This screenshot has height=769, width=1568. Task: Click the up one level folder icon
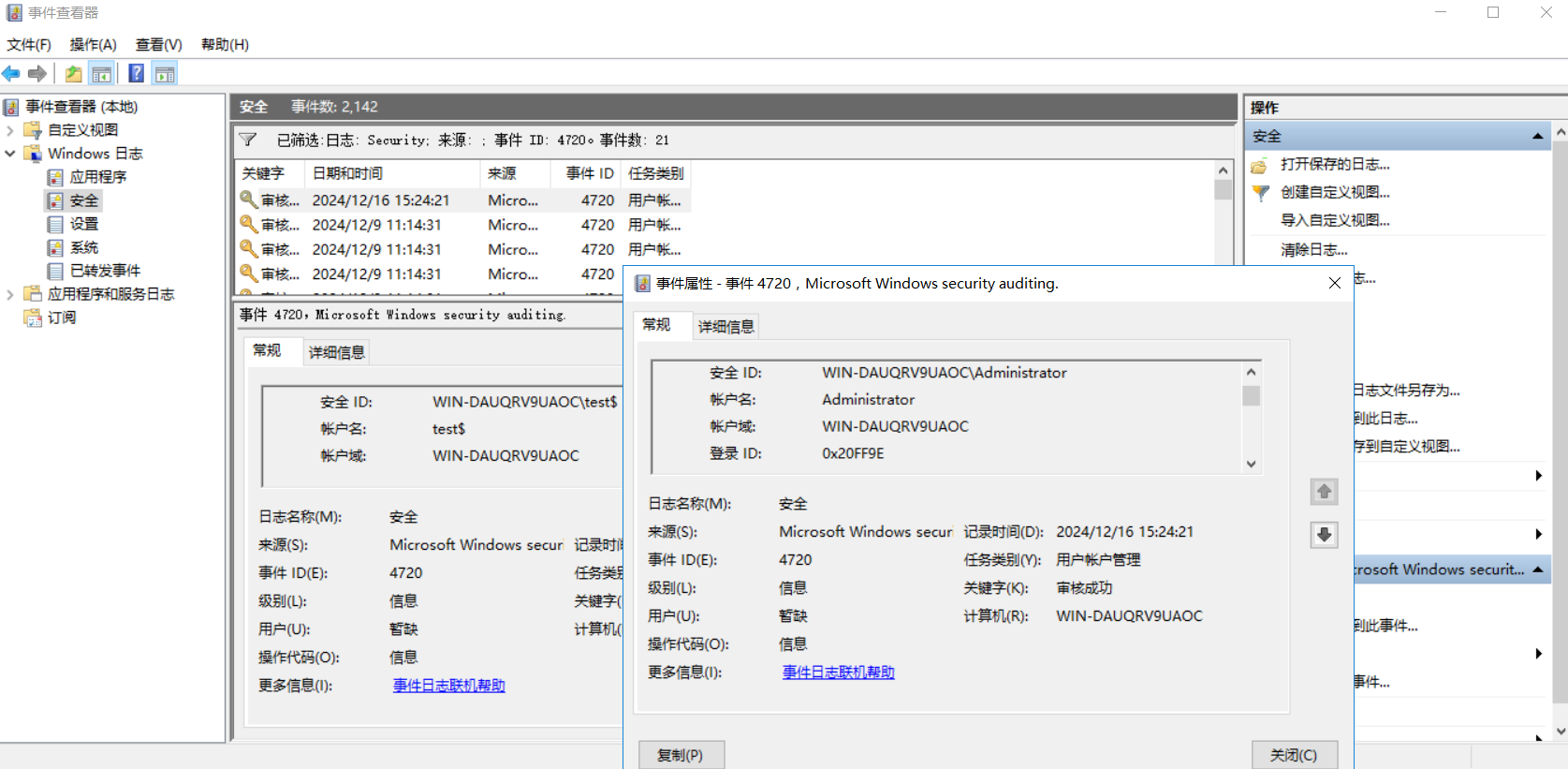pos(73,74)
